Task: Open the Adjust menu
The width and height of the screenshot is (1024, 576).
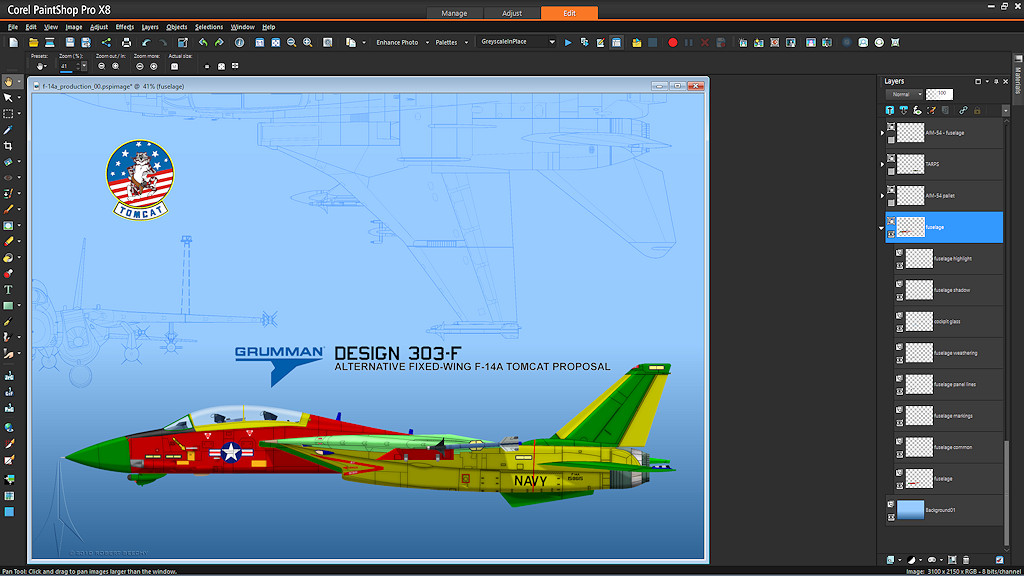Action: tap(99, 27)
